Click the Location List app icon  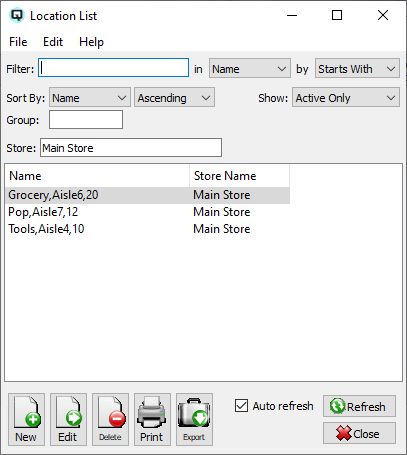tap(17, 15)
